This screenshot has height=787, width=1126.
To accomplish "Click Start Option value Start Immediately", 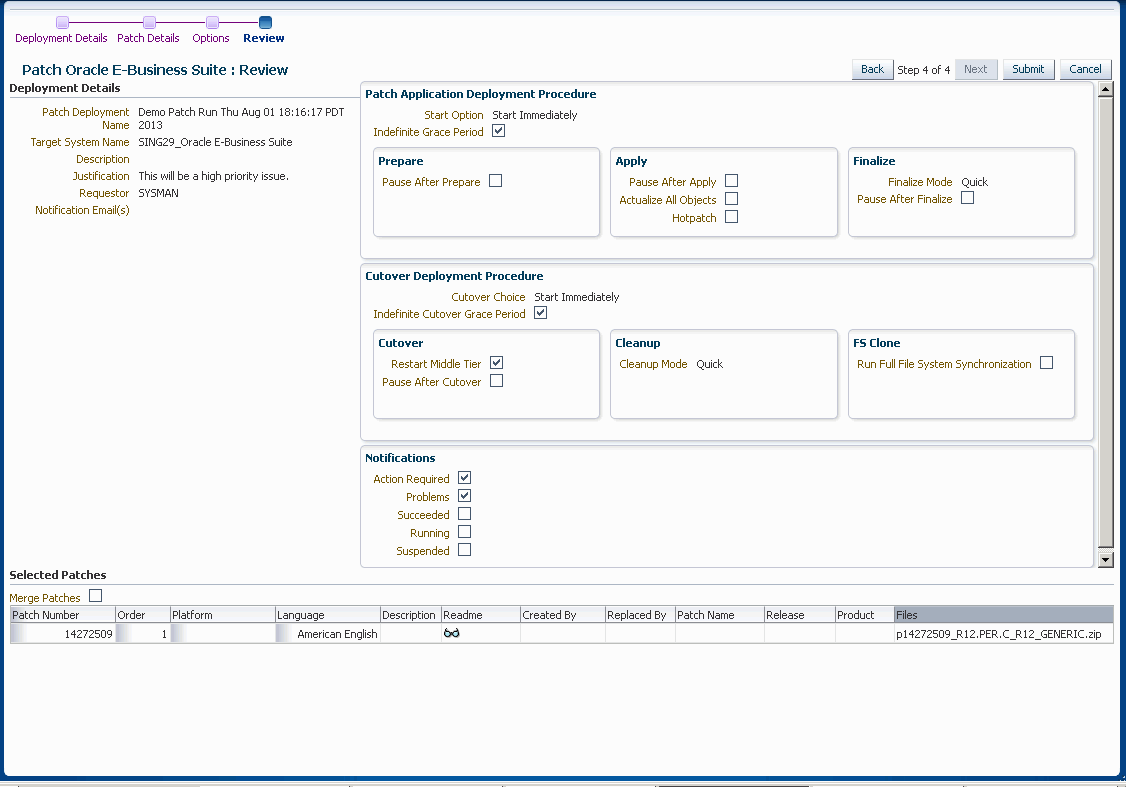I will click(x=535, y=115).
